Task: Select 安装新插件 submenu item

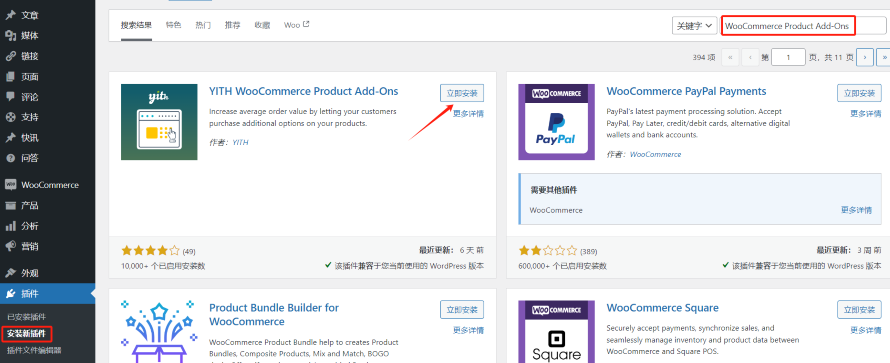Action: pyautogui.click(x=27, y=334)
